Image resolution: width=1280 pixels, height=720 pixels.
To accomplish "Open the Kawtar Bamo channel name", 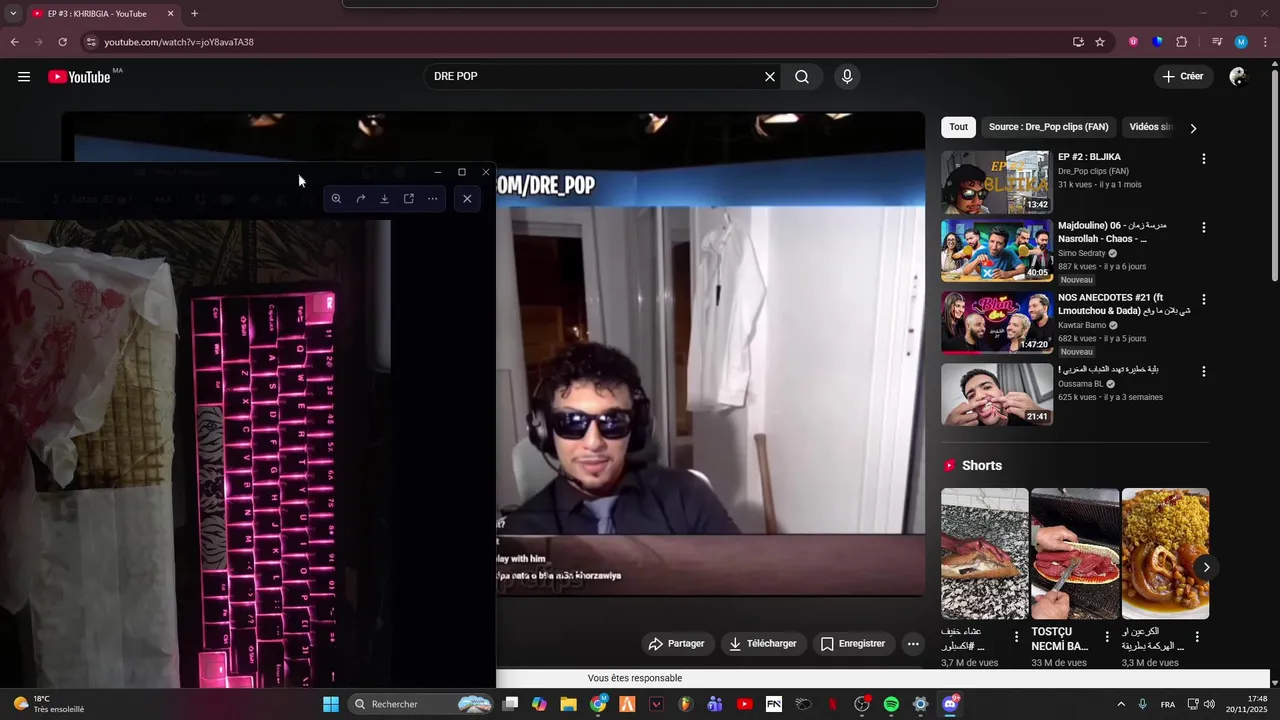I will tap(1082, 325).
